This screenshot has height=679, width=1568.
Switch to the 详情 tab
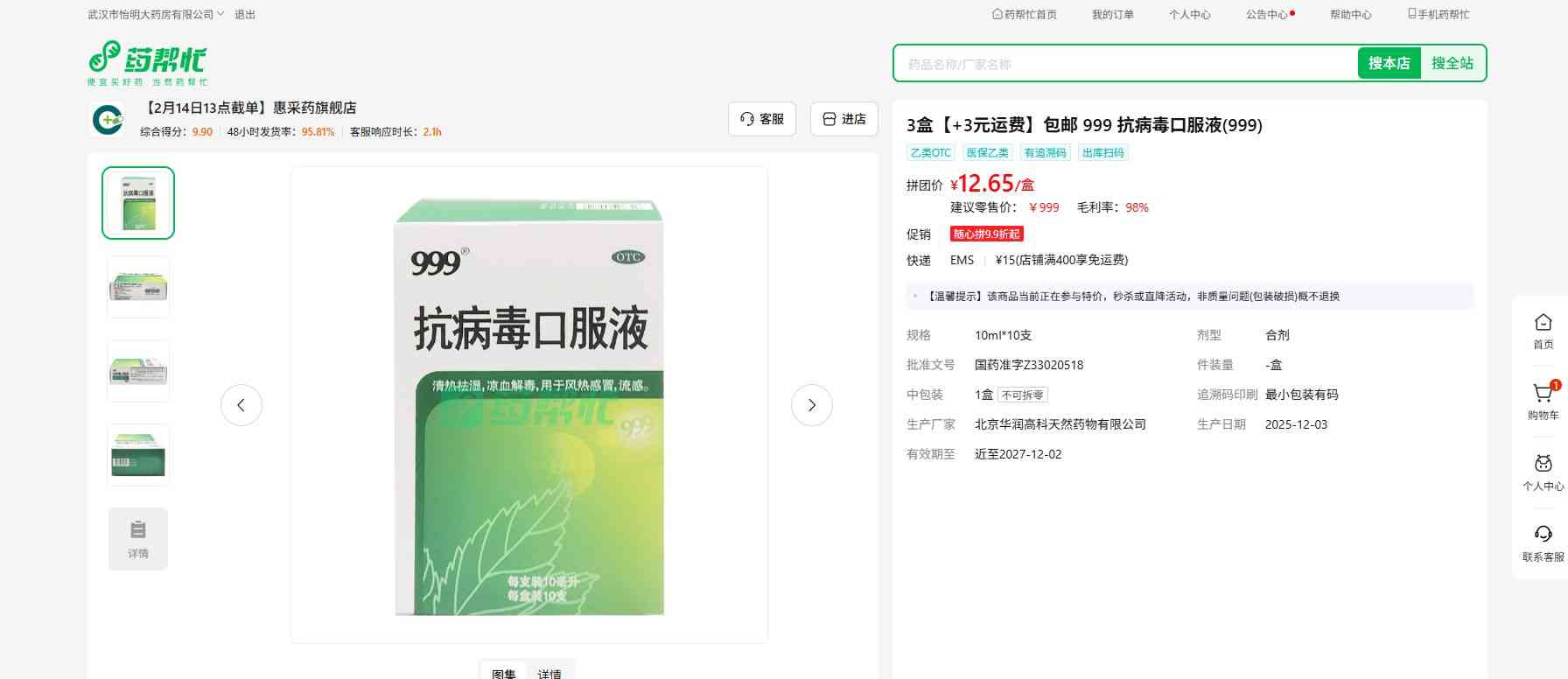(549, 672)
